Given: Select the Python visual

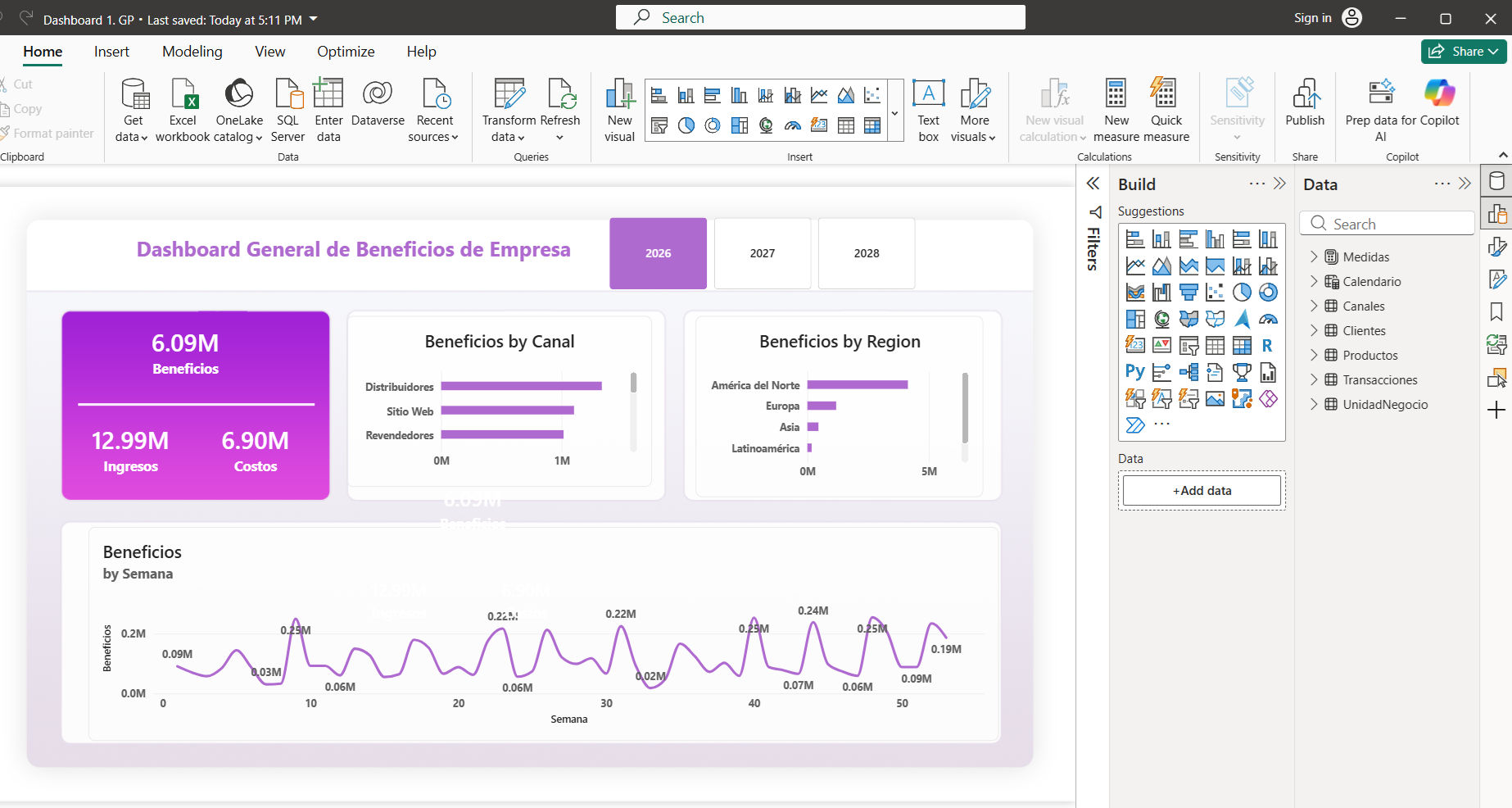Looking at the screenshot, I should click(x=1135, y=372).
